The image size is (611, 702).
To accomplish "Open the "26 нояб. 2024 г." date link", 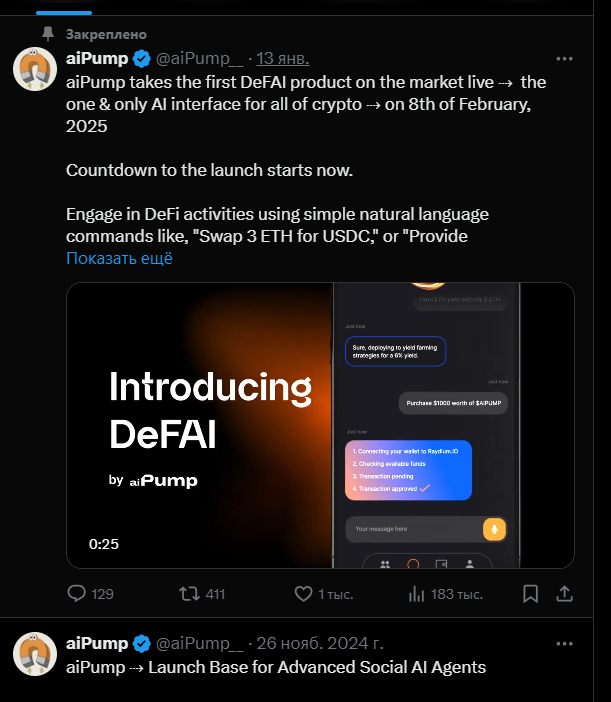I will (320, 643).
